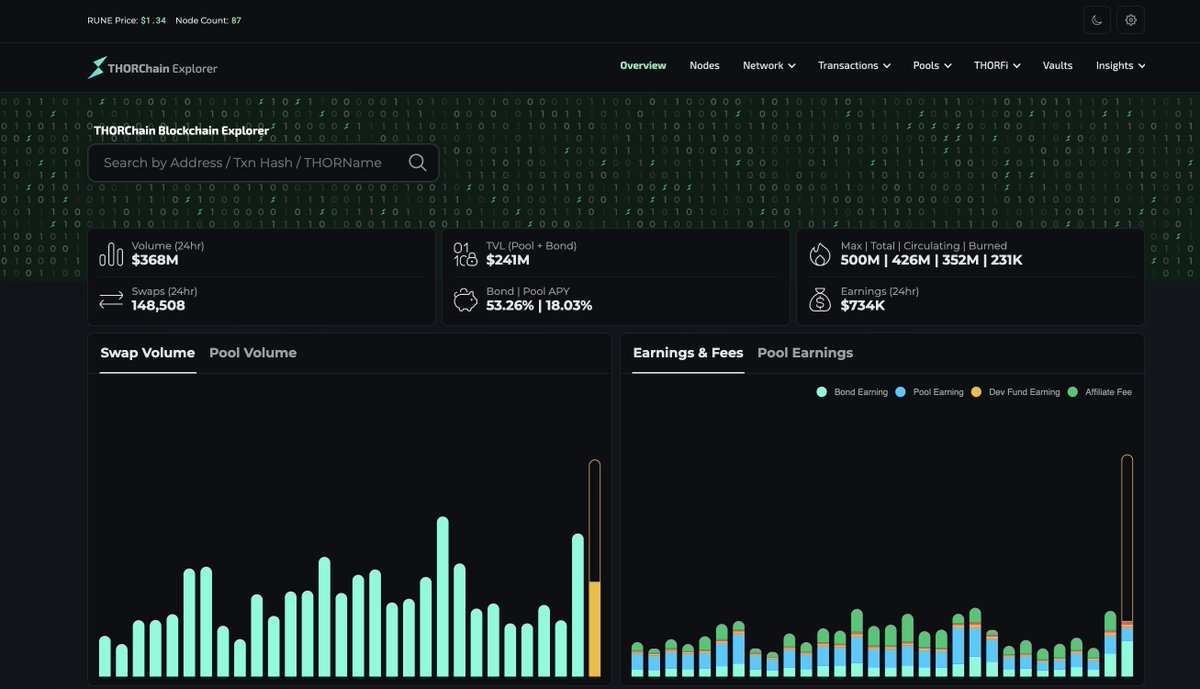Switch to the Pool Earnings tab
1200x689 pixels.
805,353
